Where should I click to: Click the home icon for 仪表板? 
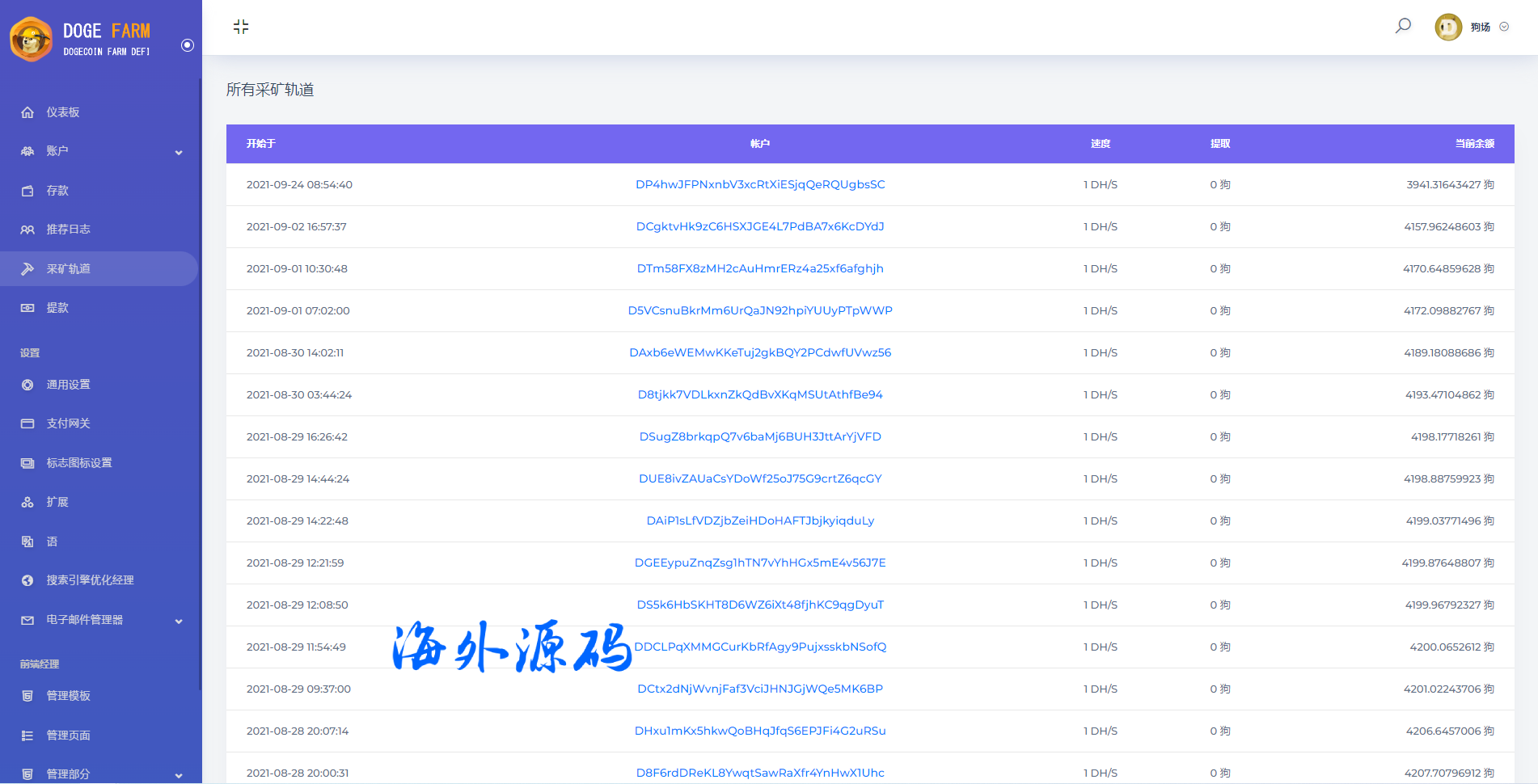27,112
